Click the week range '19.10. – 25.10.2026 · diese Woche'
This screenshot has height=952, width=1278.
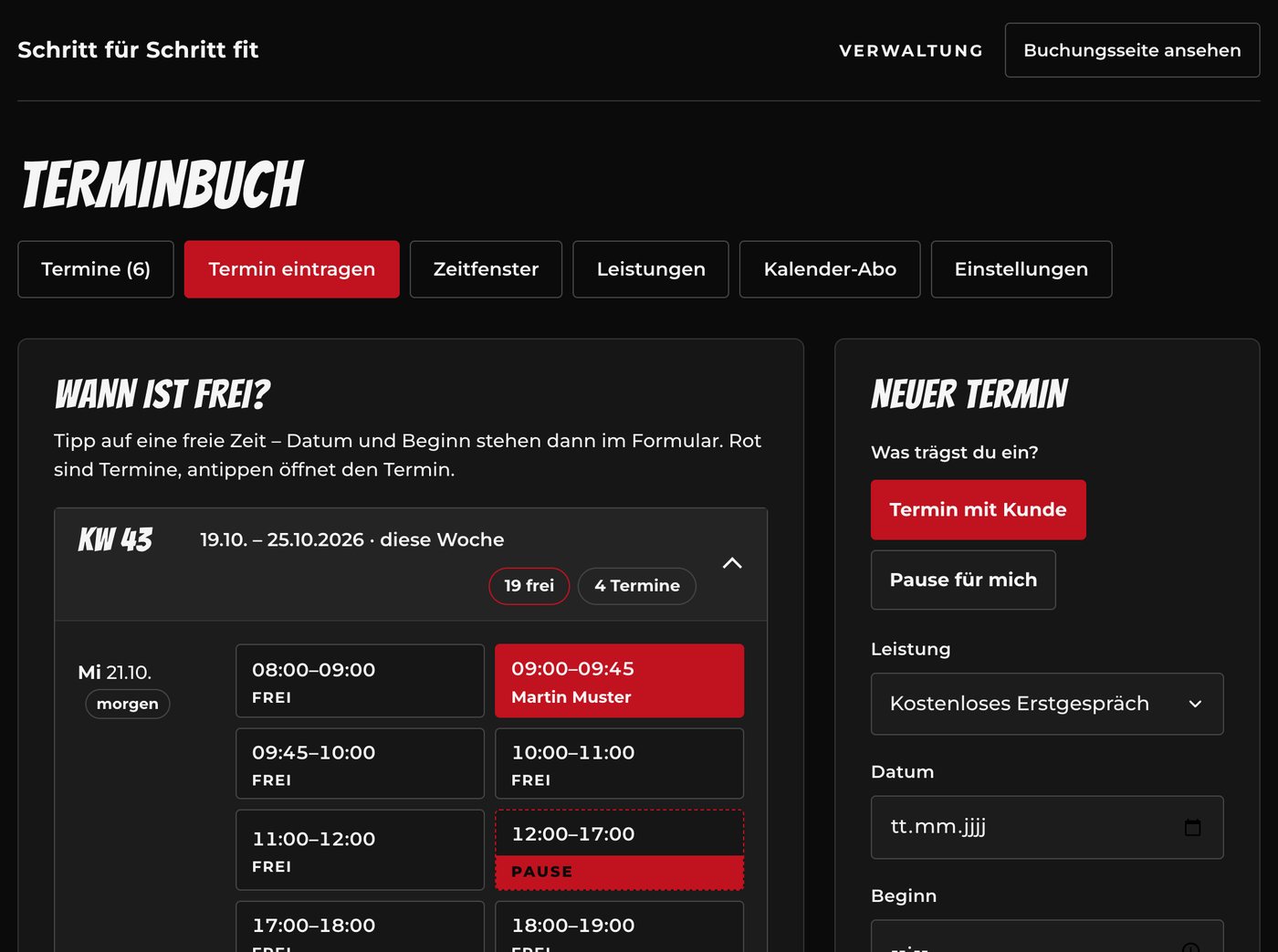click(351, 539)
